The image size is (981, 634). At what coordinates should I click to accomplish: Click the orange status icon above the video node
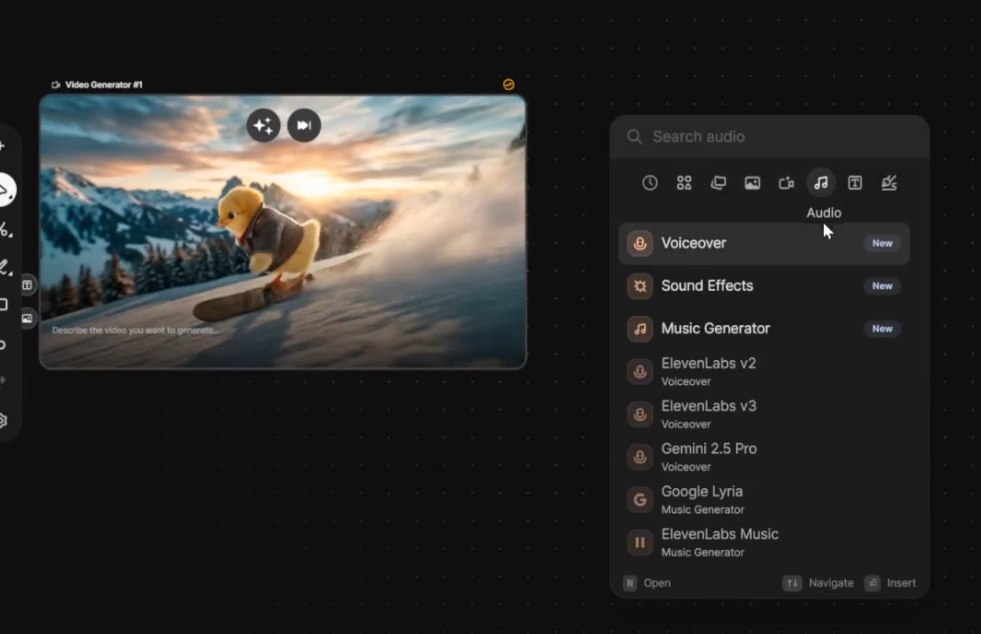click(x=508, y=85)
